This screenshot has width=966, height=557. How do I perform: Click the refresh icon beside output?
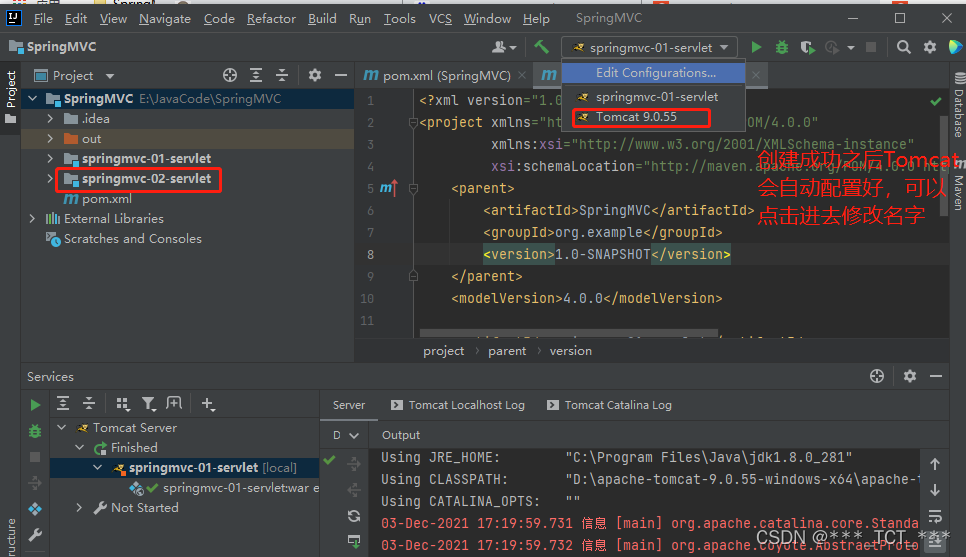[x=354, y=516]
